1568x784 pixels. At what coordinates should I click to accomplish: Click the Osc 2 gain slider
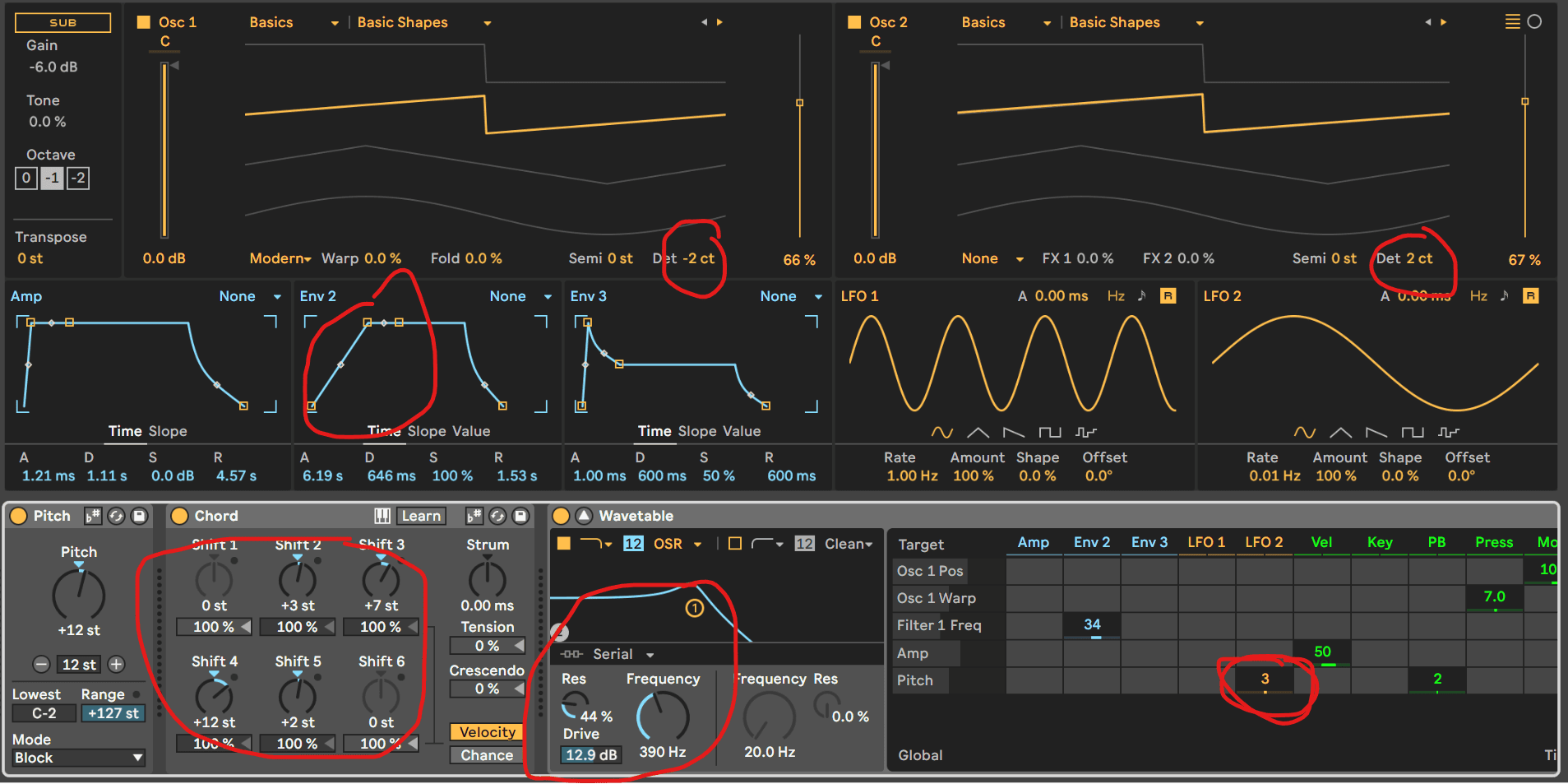tap(876, 148)
